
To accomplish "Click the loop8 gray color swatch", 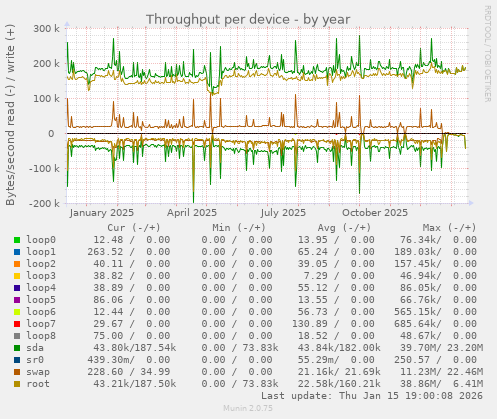I will pos(17,336).
